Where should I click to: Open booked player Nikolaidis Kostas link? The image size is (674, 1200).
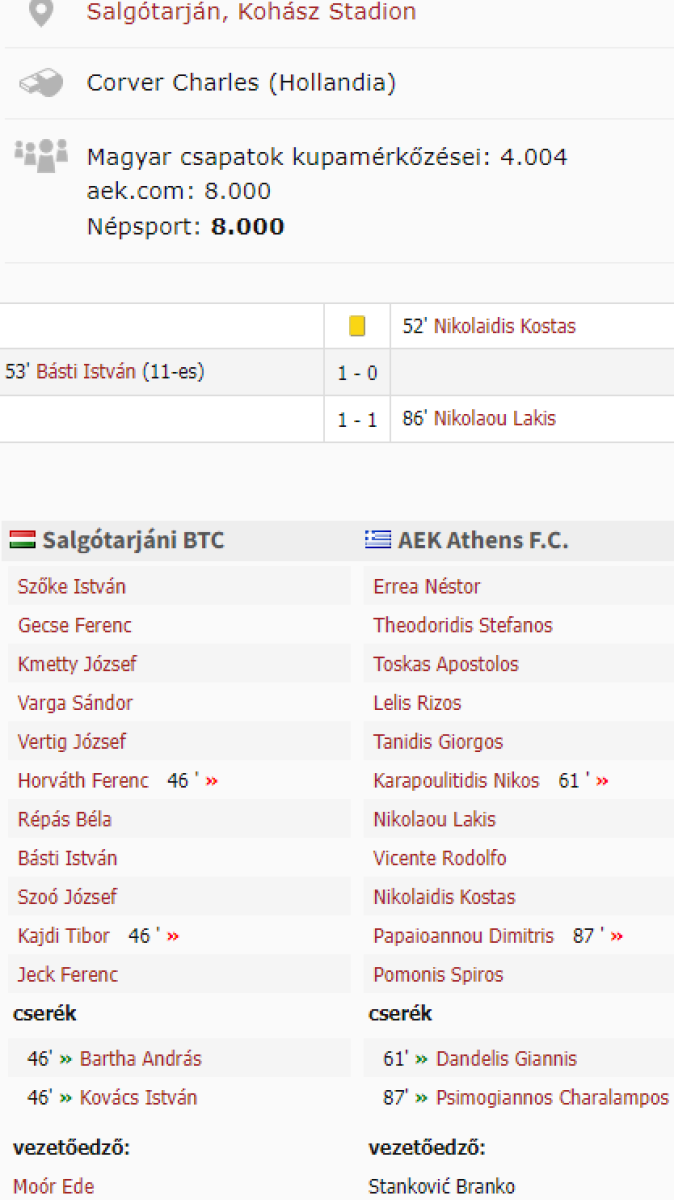tap(504, 326)
